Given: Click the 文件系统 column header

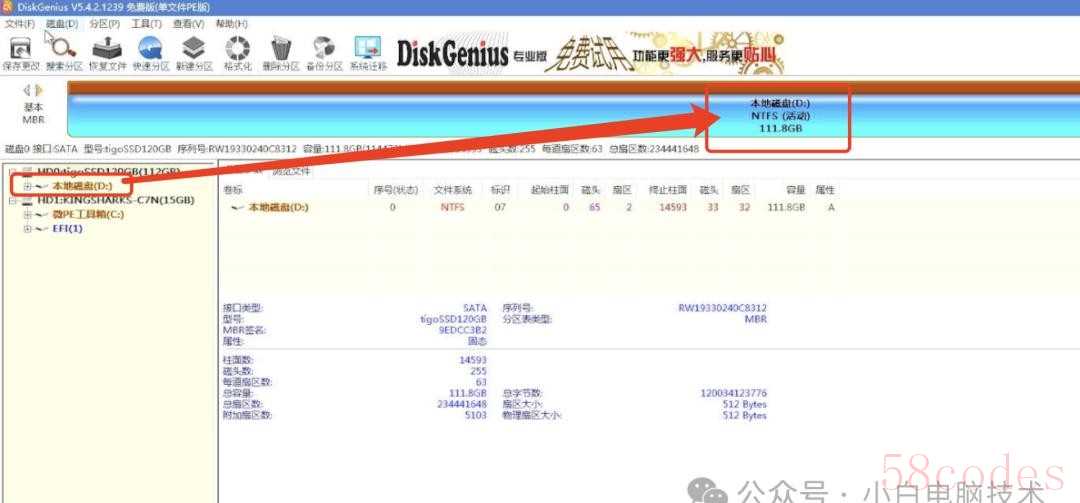Looking at the screenshot, I should 453,189.
